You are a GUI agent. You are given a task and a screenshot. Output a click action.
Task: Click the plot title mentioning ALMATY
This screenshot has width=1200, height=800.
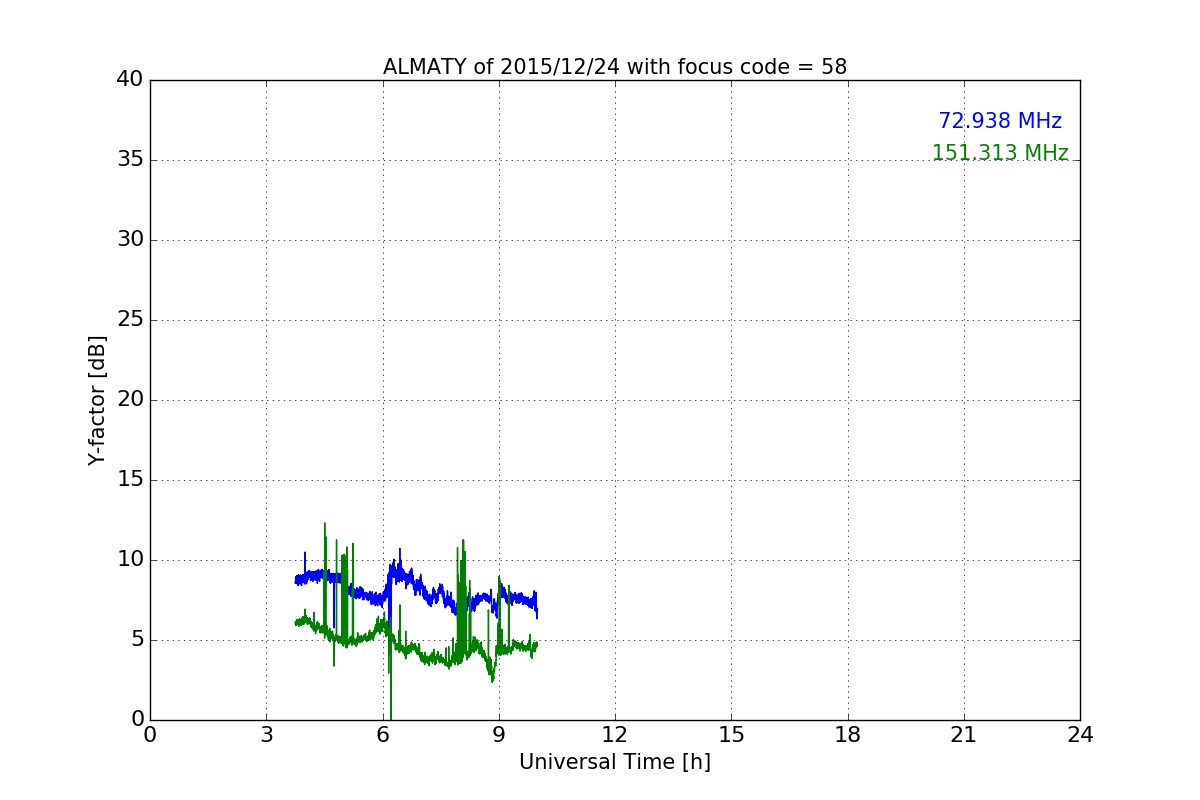(x=615, y=67)
